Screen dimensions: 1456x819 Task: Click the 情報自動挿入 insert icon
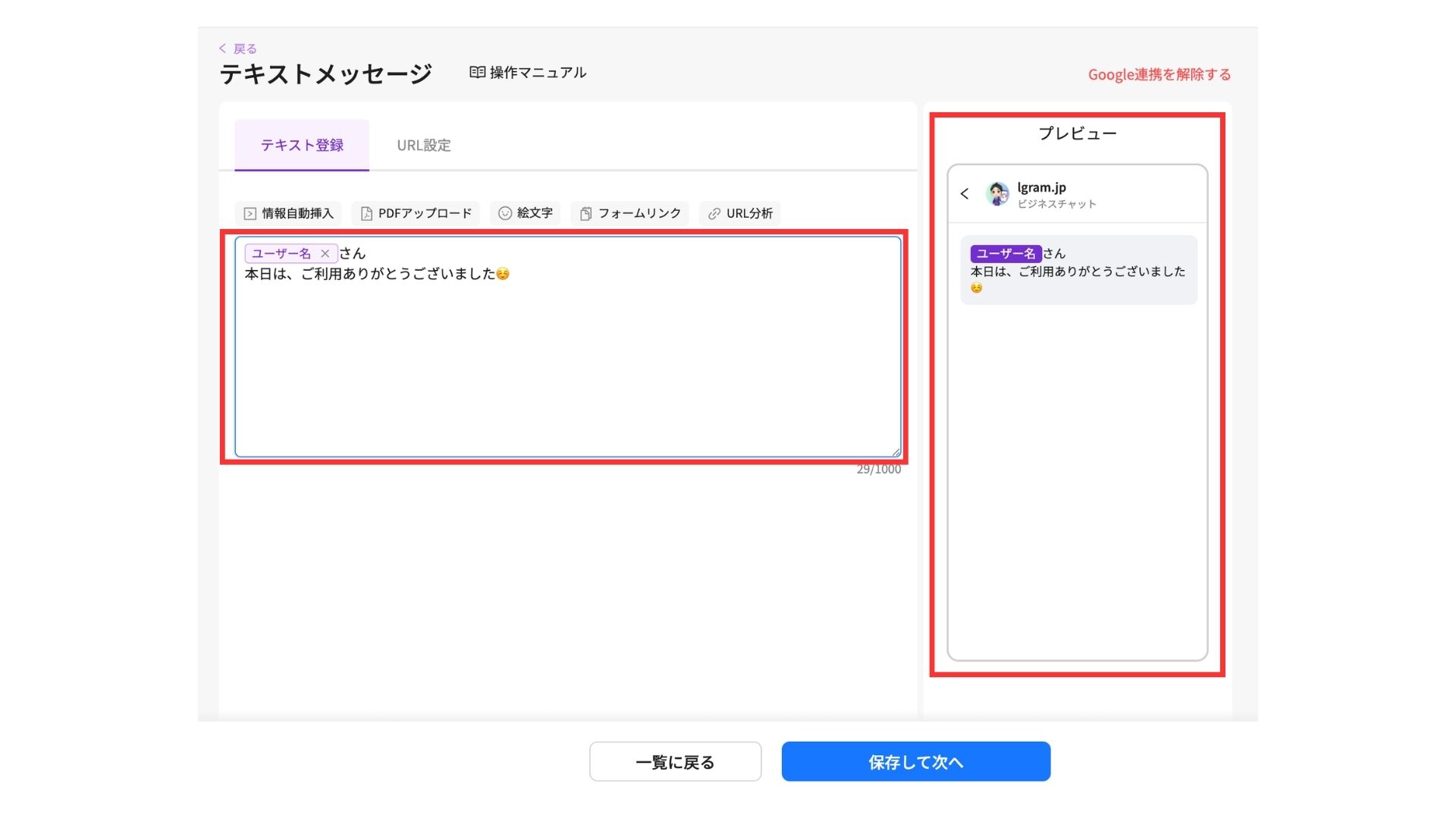tap(249, 214)
